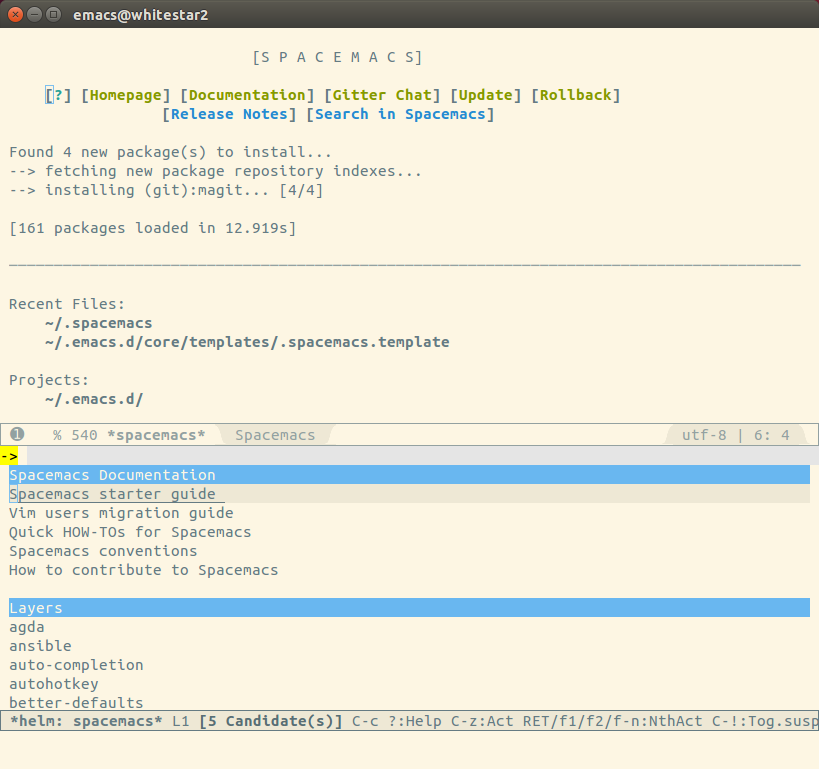The width and height of the screenshot is (819, 769).
Task: Select the ansible layer
Action: [40, 646]
